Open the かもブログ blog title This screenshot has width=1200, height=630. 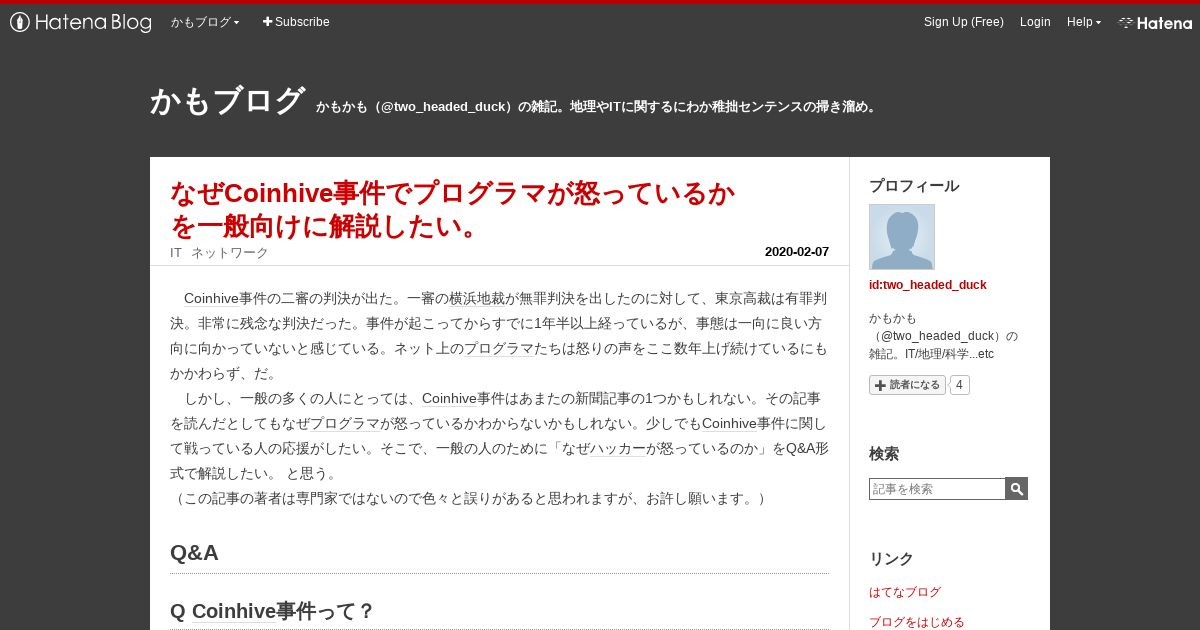coord(227,101)
